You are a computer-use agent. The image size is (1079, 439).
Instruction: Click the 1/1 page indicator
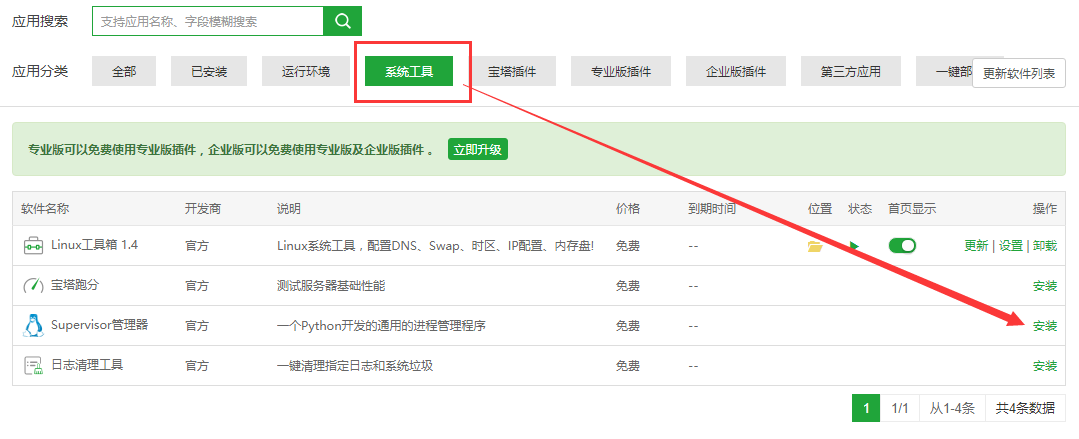pyautogui.click(x=900, y=408)
